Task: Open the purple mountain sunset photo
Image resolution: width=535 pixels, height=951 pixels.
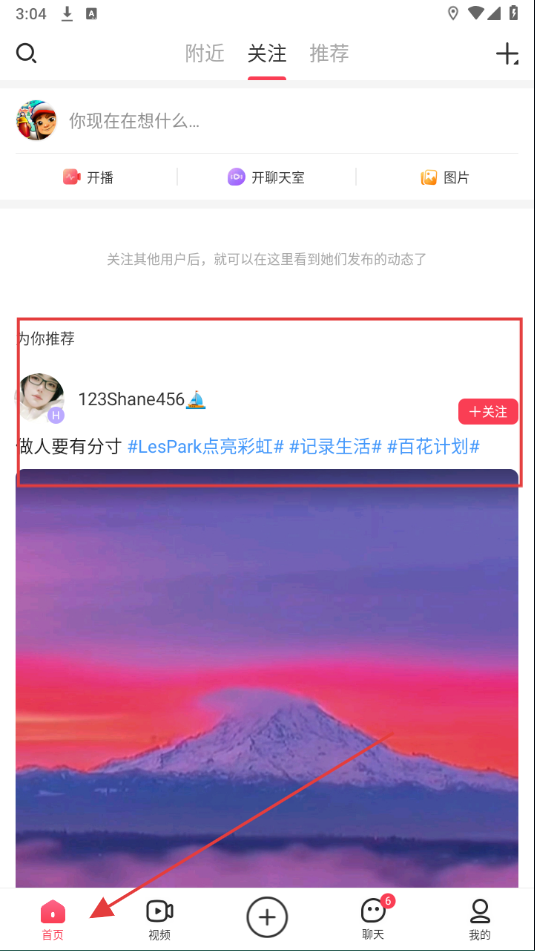Action: coord(267,678)
